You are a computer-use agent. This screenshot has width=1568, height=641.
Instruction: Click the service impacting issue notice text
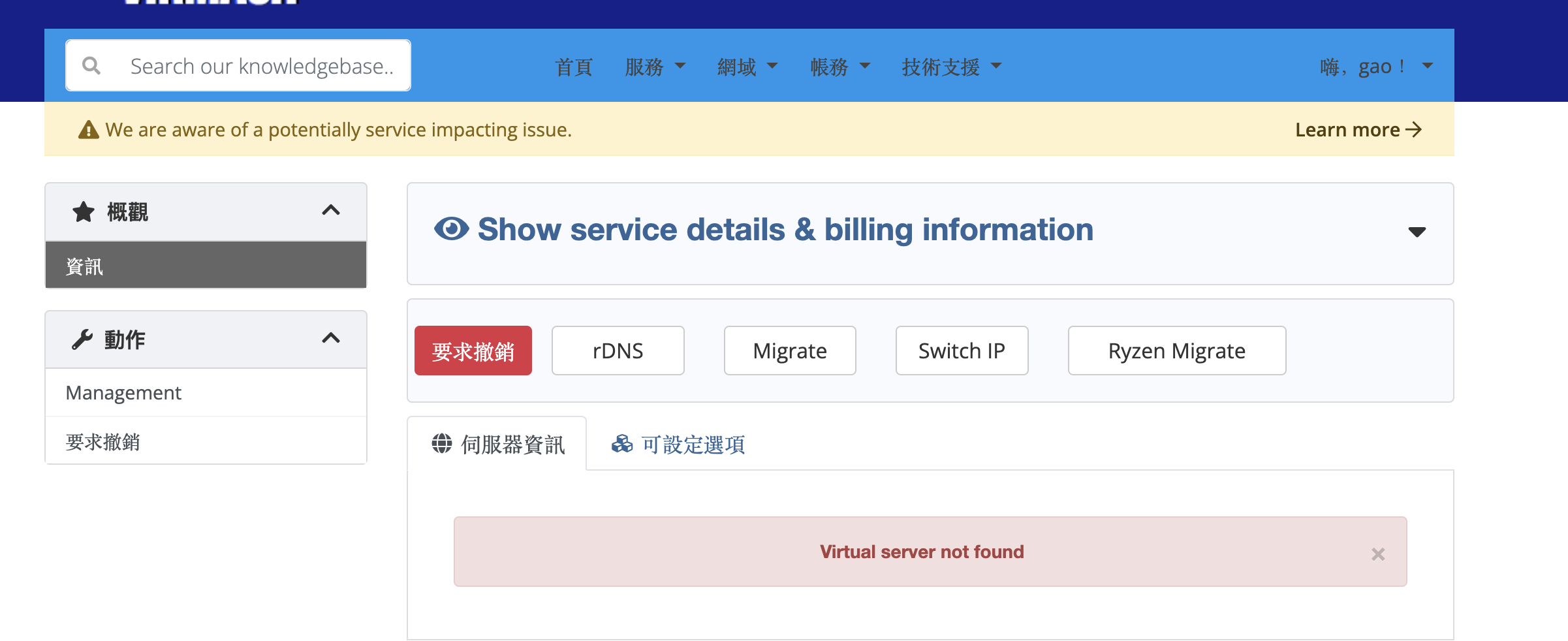coord(339,130)
